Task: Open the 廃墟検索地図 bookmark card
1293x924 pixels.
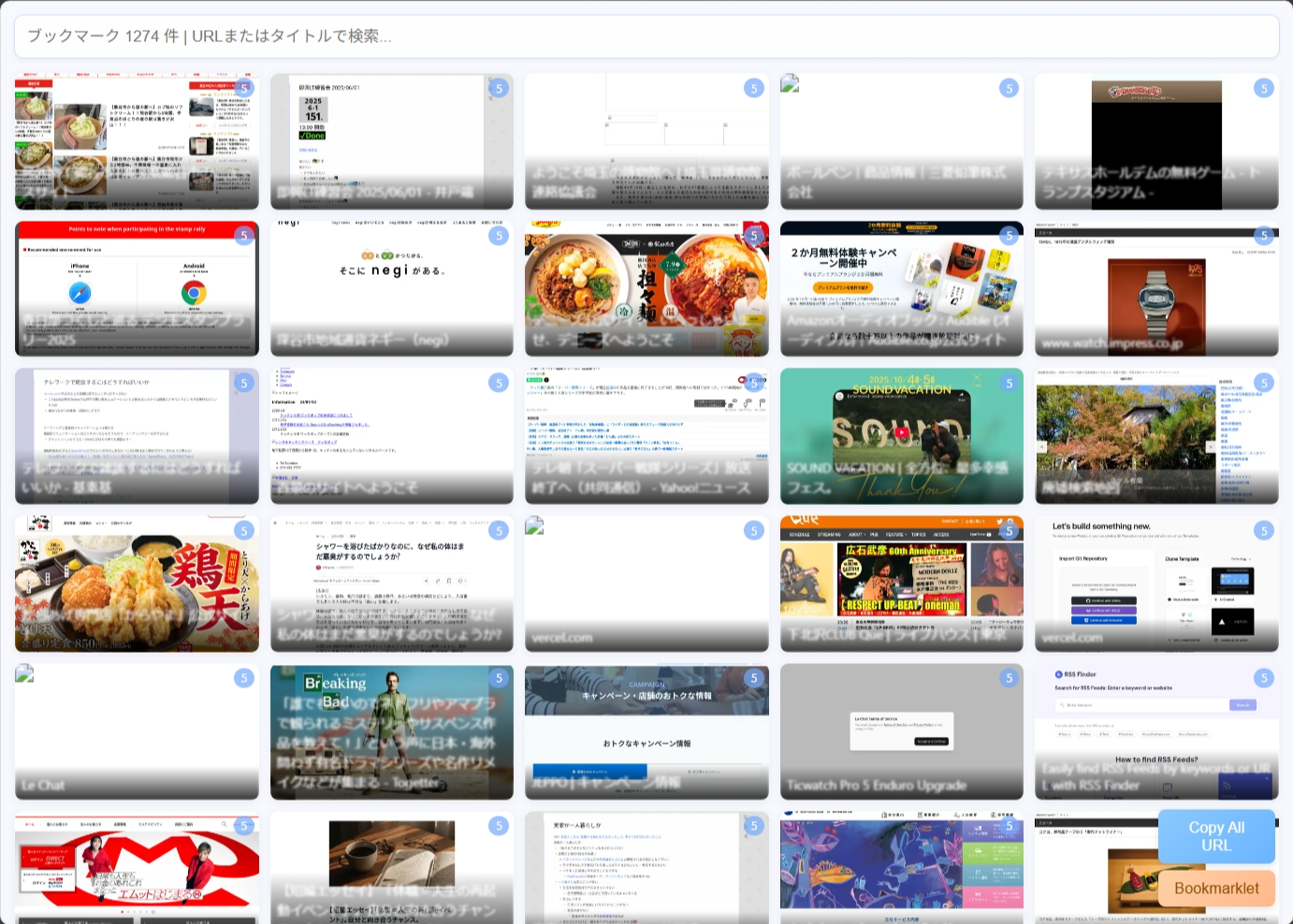Action: click(1156, 436)
